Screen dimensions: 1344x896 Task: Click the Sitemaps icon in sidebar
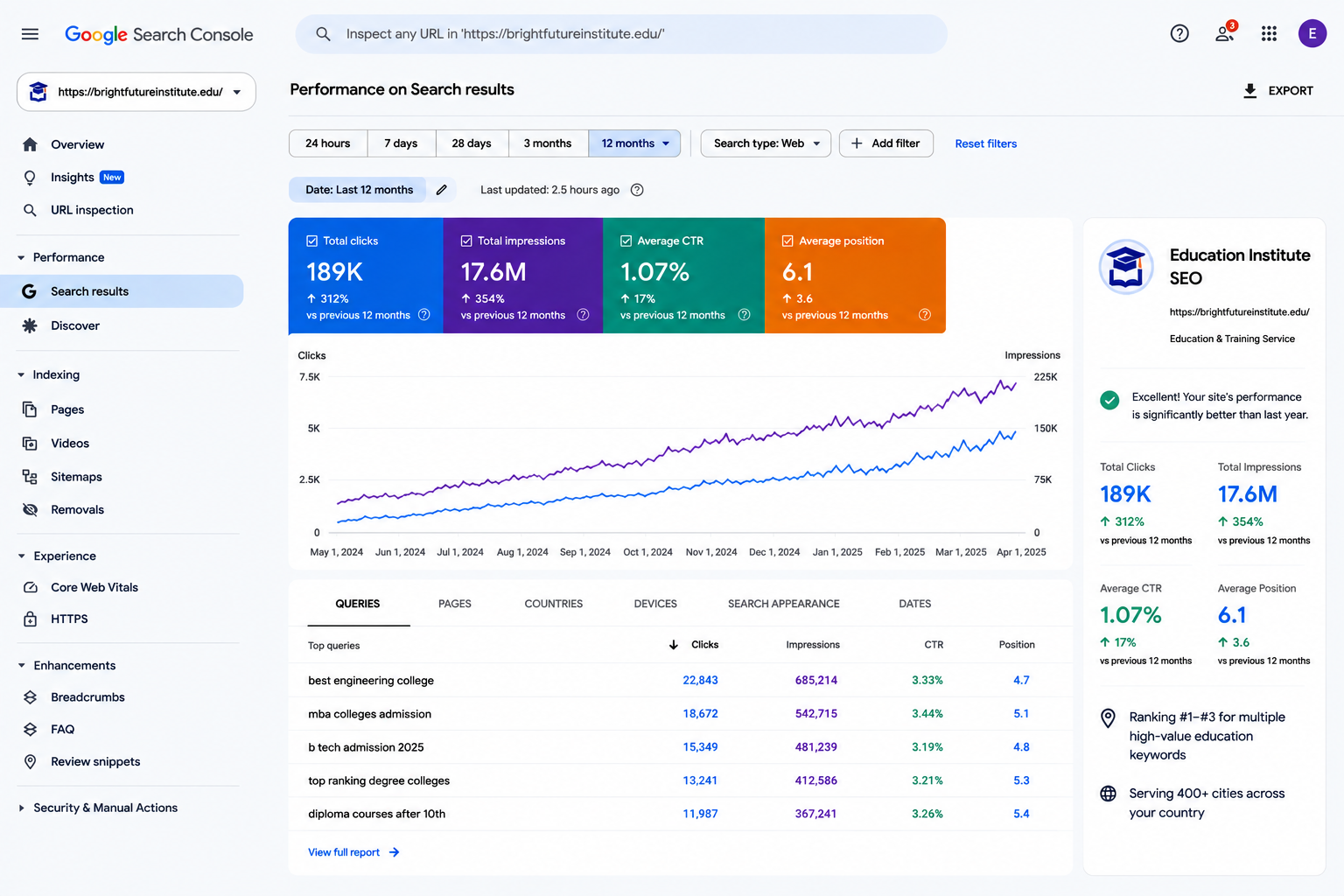30,477
